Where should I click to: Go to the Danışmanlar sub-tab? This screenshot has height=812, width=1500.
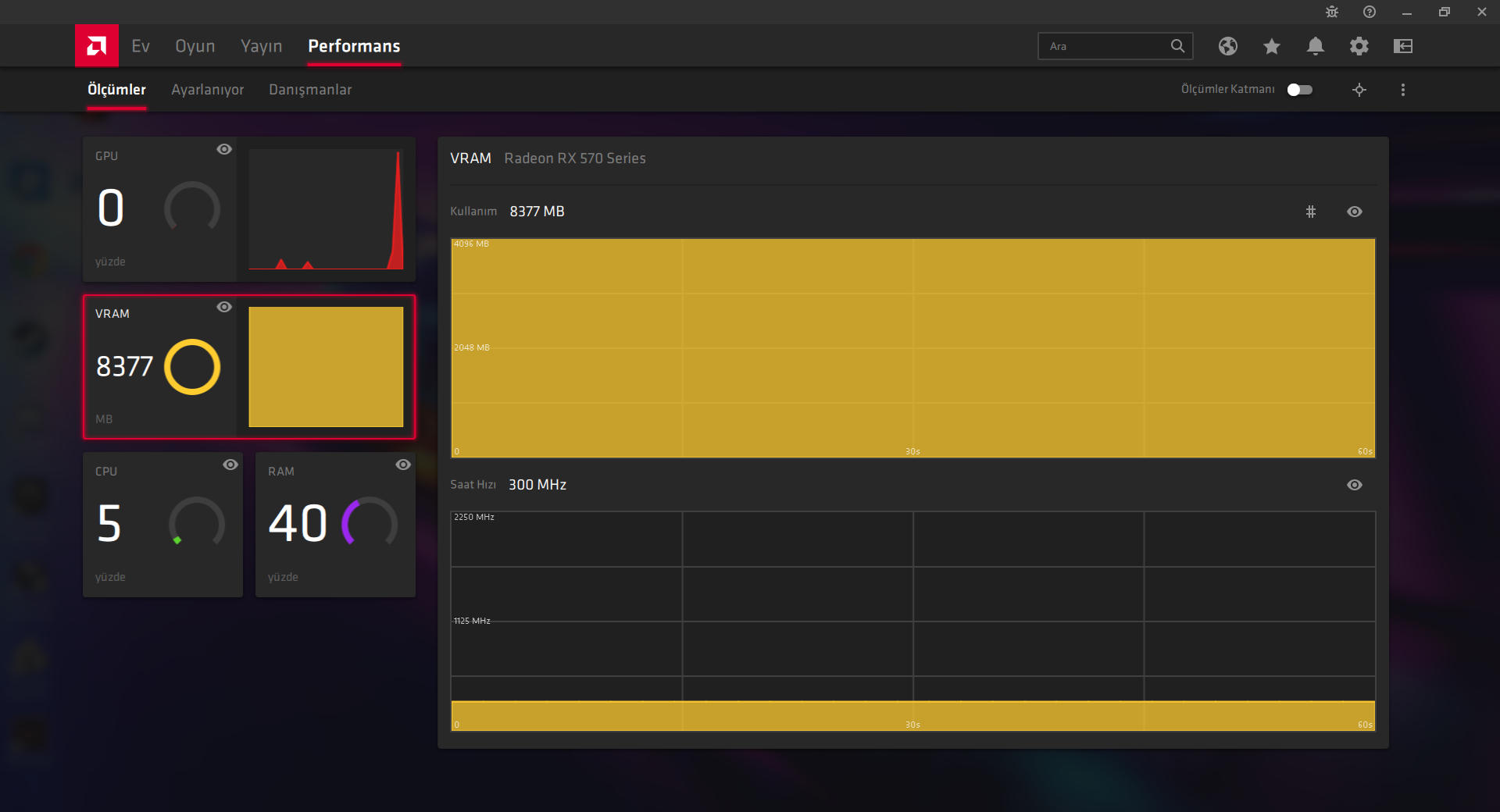[310, 90]
